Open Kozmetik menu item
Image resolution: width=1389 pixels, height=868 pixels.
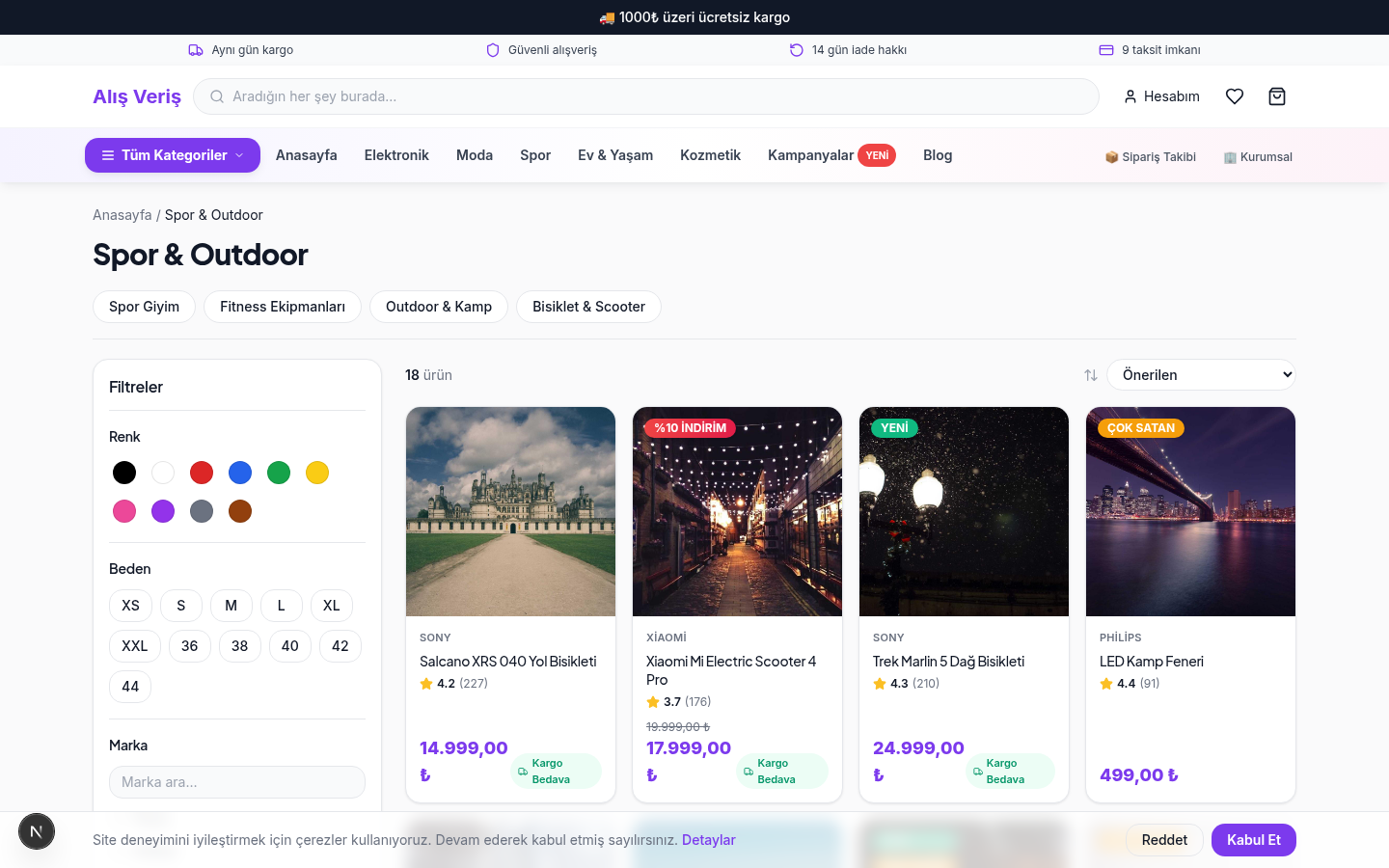[711, 155]
